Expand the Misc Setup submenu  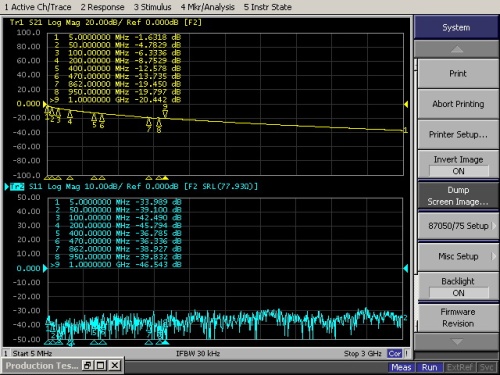[458, 256]
